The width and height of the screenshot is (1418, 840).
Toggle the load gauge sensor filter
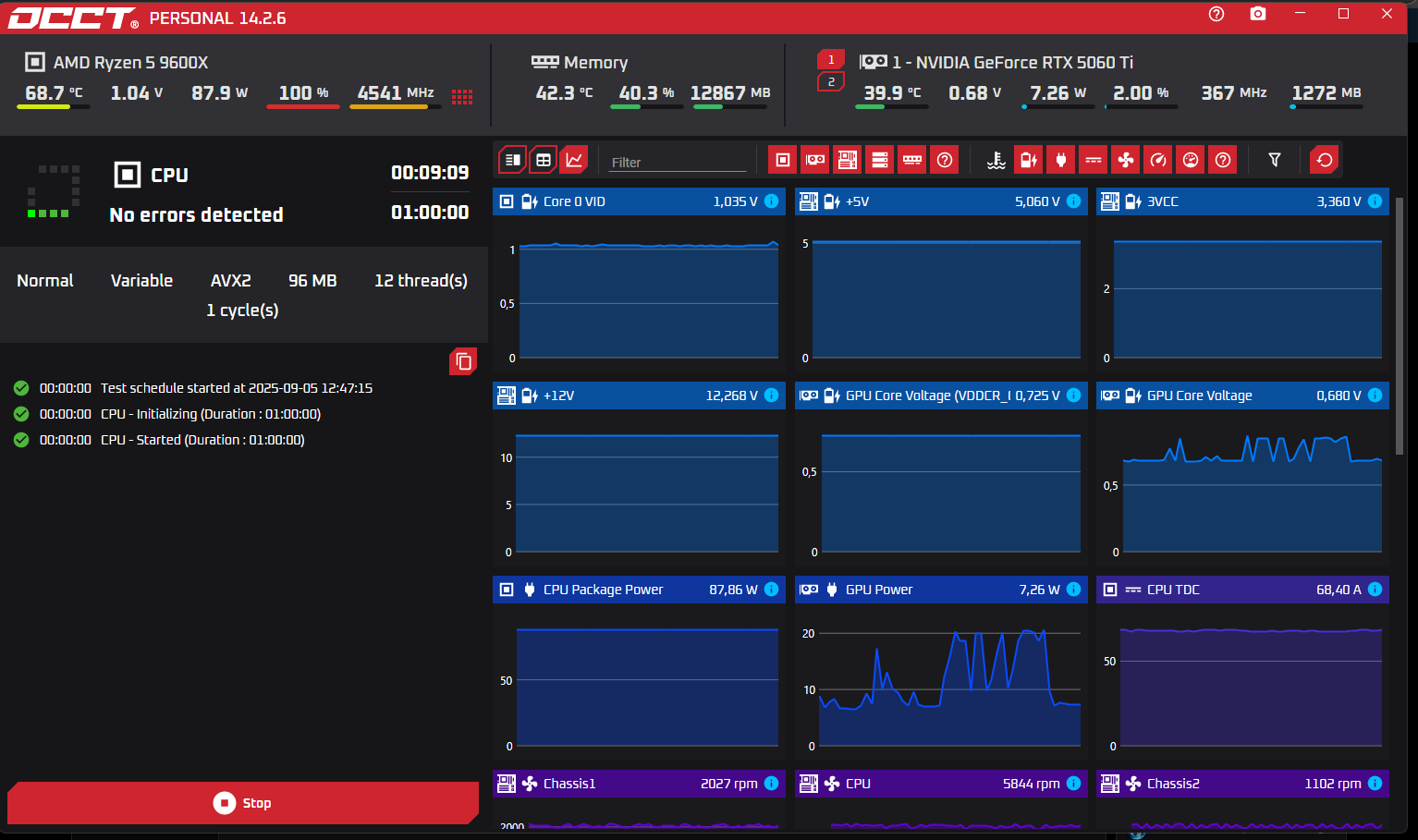pyautogui.click(x=1158, y=160)
